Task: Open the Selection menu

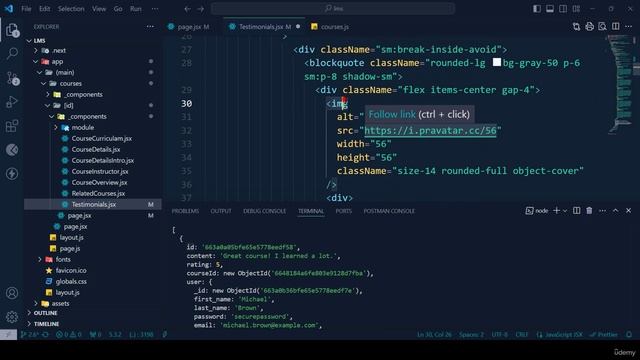Action: pyautogui.click(x=71, y=9)
